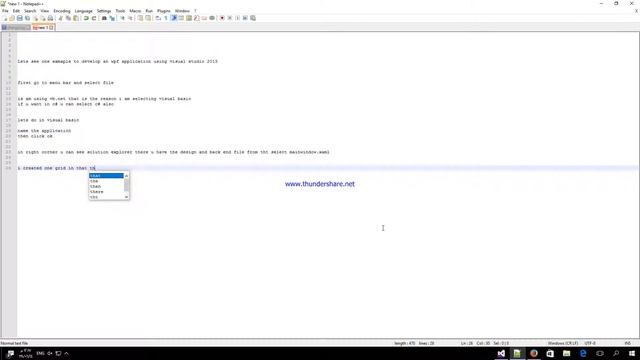Open Firefox from the taskbar
The height and width of the screenshot is (360, 640).
[x=533, y=353]
